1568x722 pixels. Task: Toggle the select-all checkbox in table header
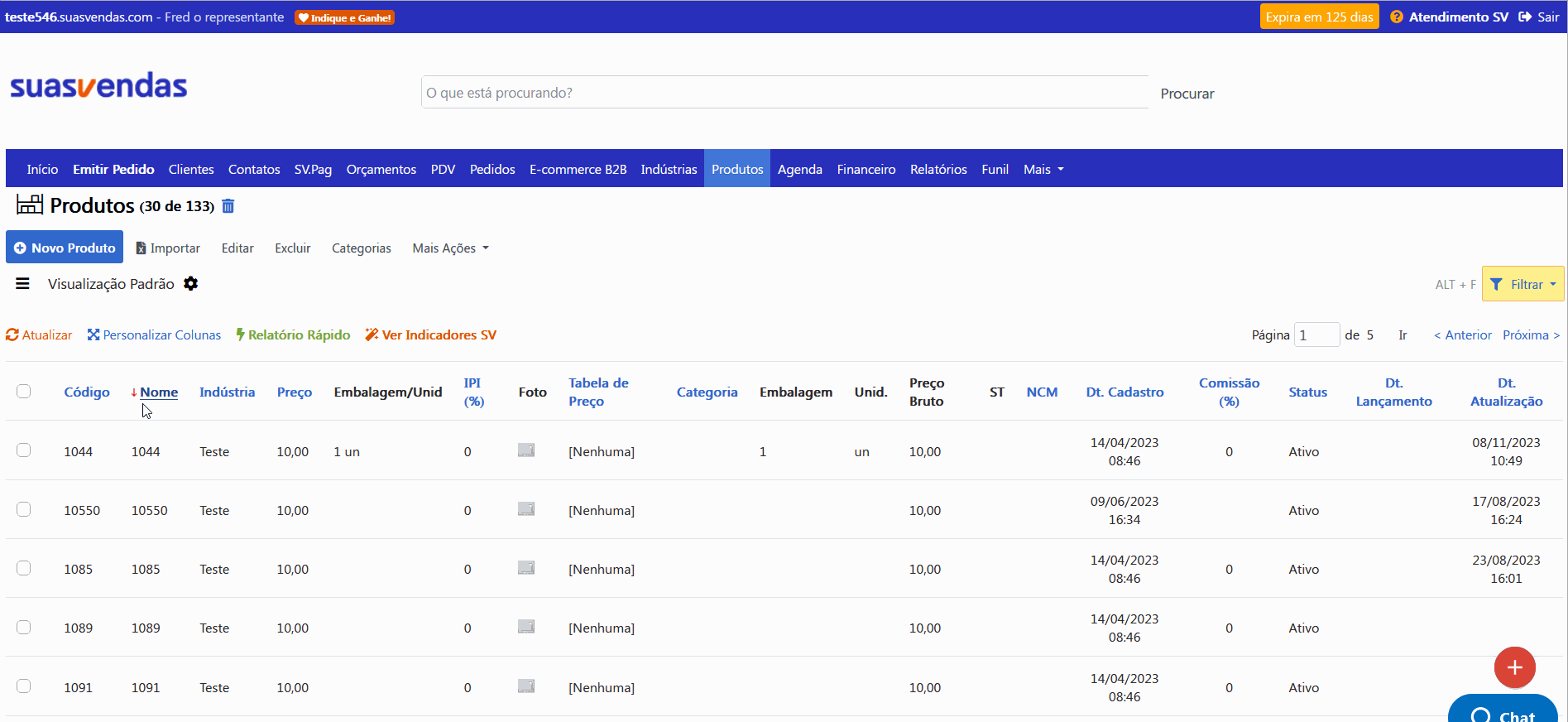[24, 391]
